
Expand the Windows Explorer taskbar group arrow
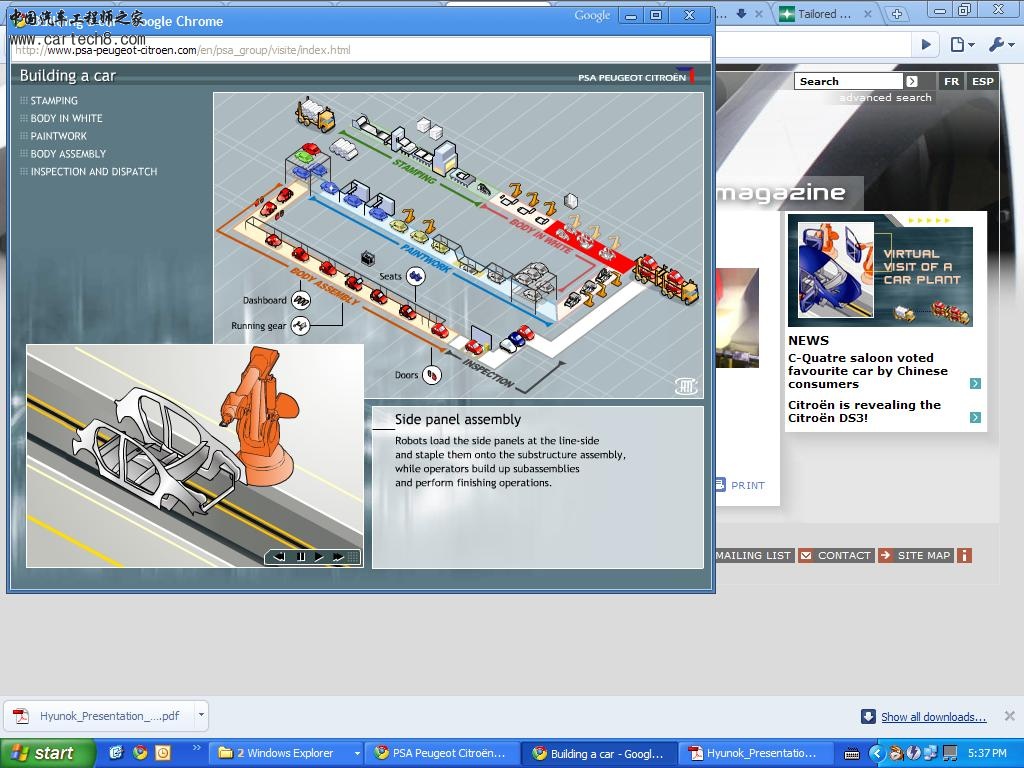coord(357,753)
